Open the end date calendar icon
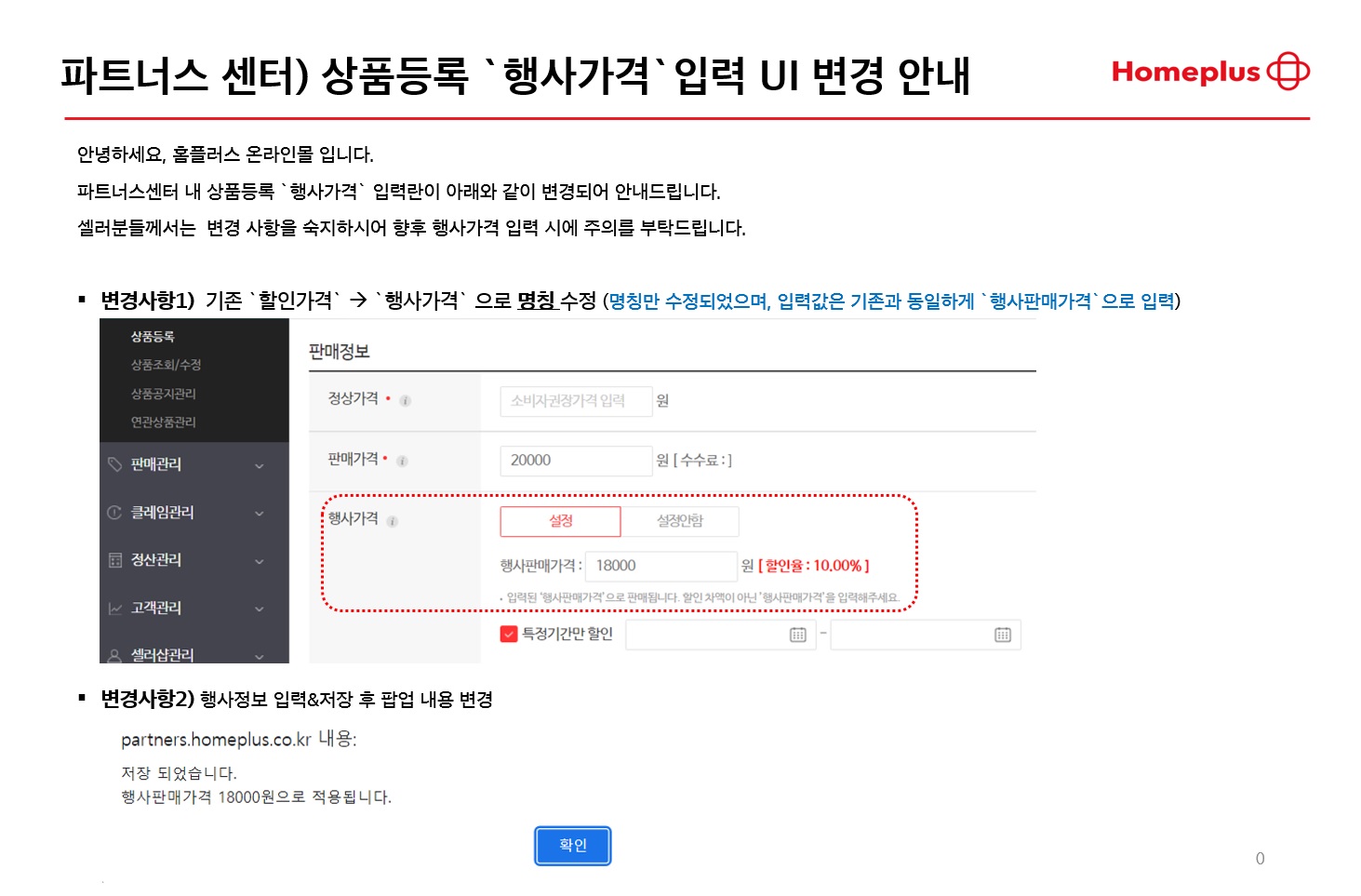This screenshot has height=896, width=1361. (1002, 635)
